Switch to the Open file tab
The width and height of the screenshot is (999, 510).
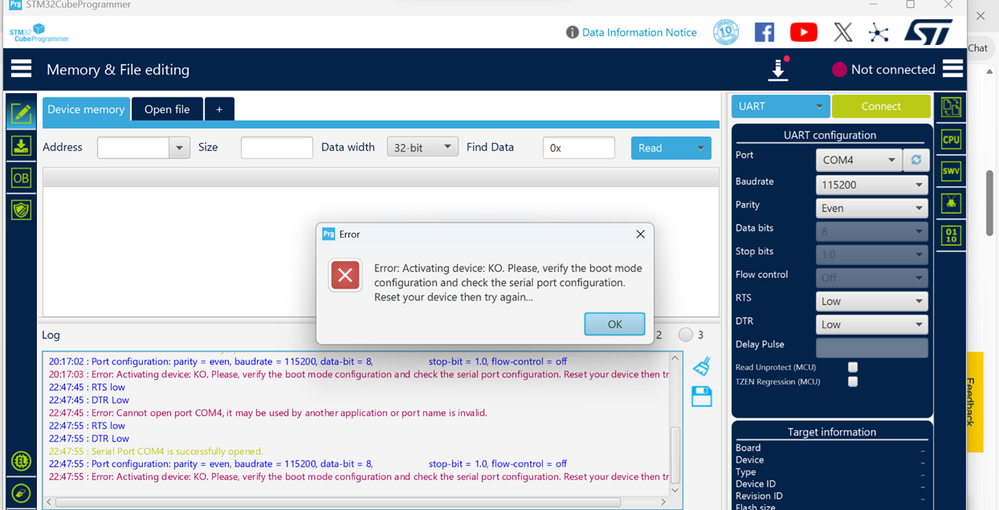pyautogui.click(x=167, y=109)
